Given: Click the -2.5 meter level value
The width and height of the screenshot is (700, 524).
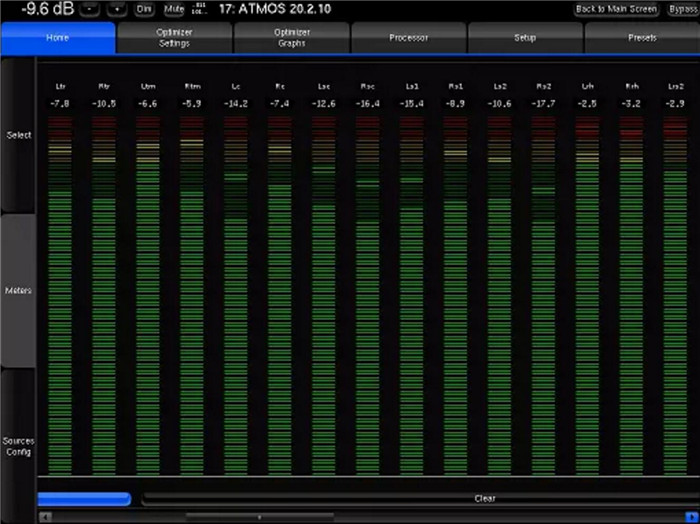Looking at the screenshot, I should 587,104.
